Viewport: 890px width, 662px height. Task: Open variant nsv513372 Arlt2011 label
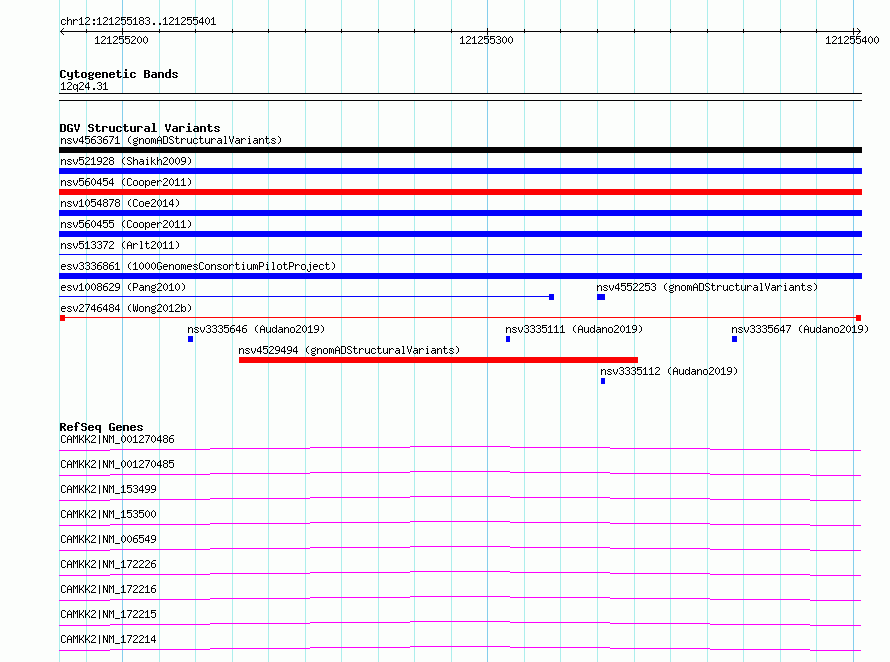(x=120, y=245)
